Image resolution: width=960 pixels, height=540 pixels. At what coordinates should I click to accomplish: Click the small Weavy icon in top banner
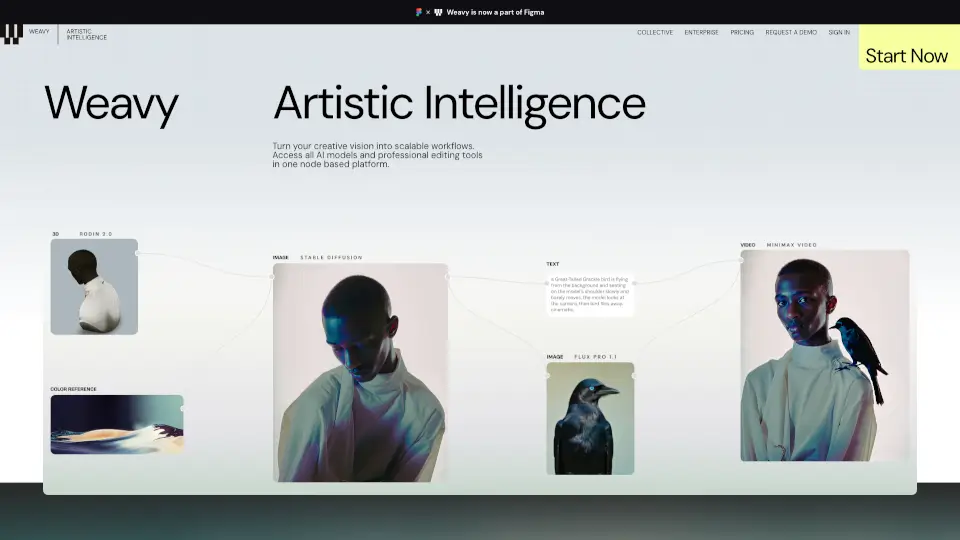438,12
